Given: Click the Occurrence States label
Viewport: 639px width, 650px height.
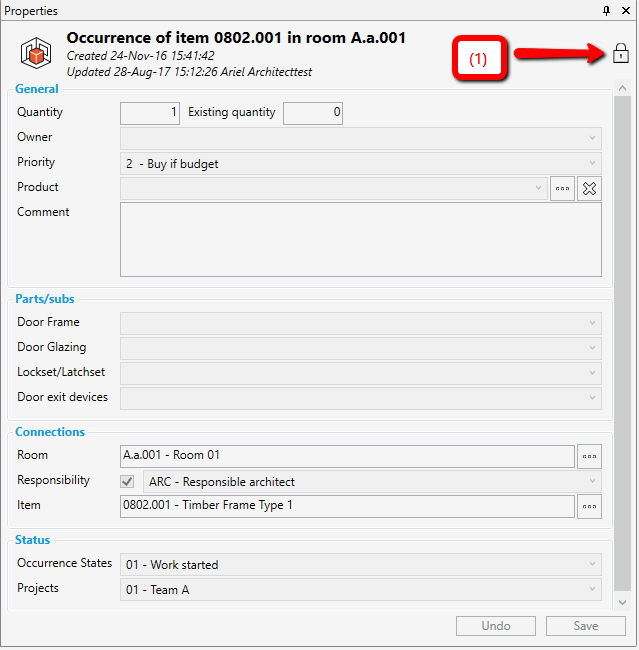Looking at the screenshot, I should click(64, 563).
